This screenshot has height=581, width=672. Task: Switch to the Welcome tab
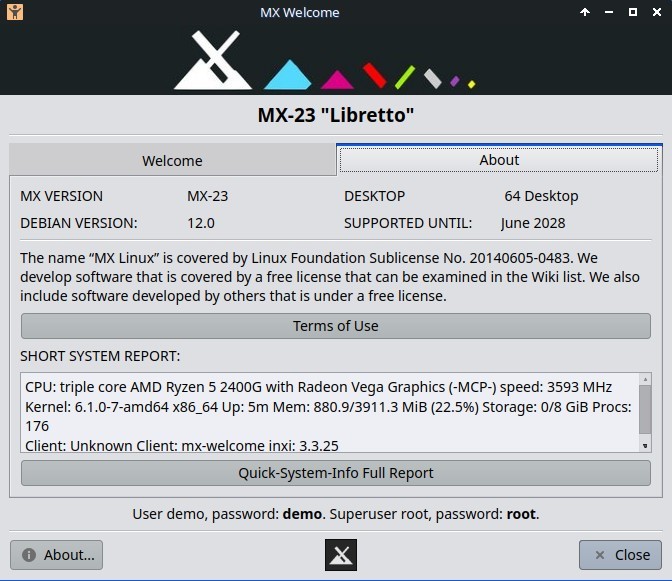point(172,160)
